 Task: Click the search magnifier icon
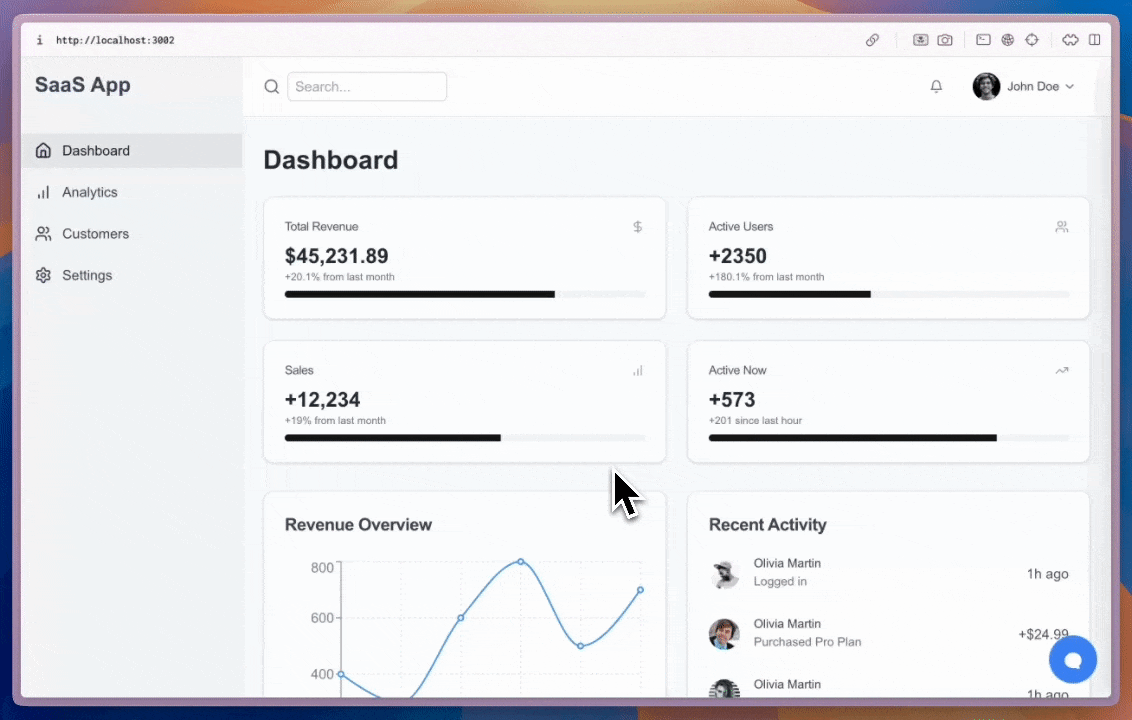click(271, 87)
